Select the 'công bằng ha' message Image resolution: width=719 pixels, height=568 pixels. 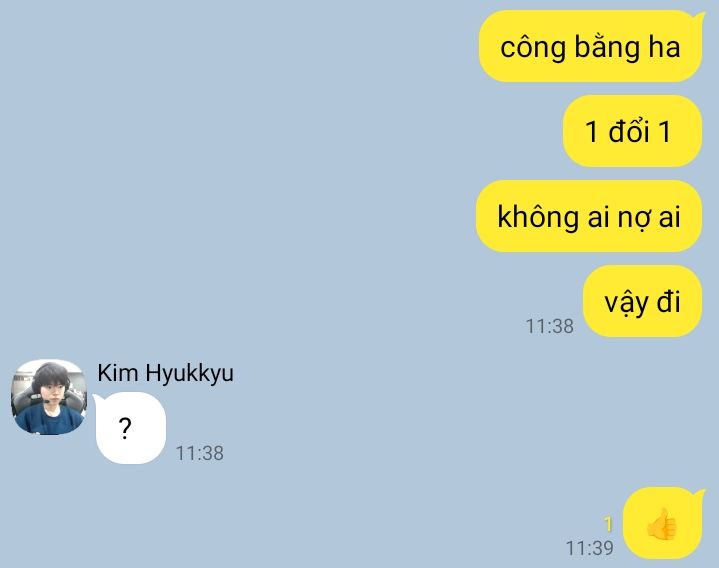[x=591, y=46]
